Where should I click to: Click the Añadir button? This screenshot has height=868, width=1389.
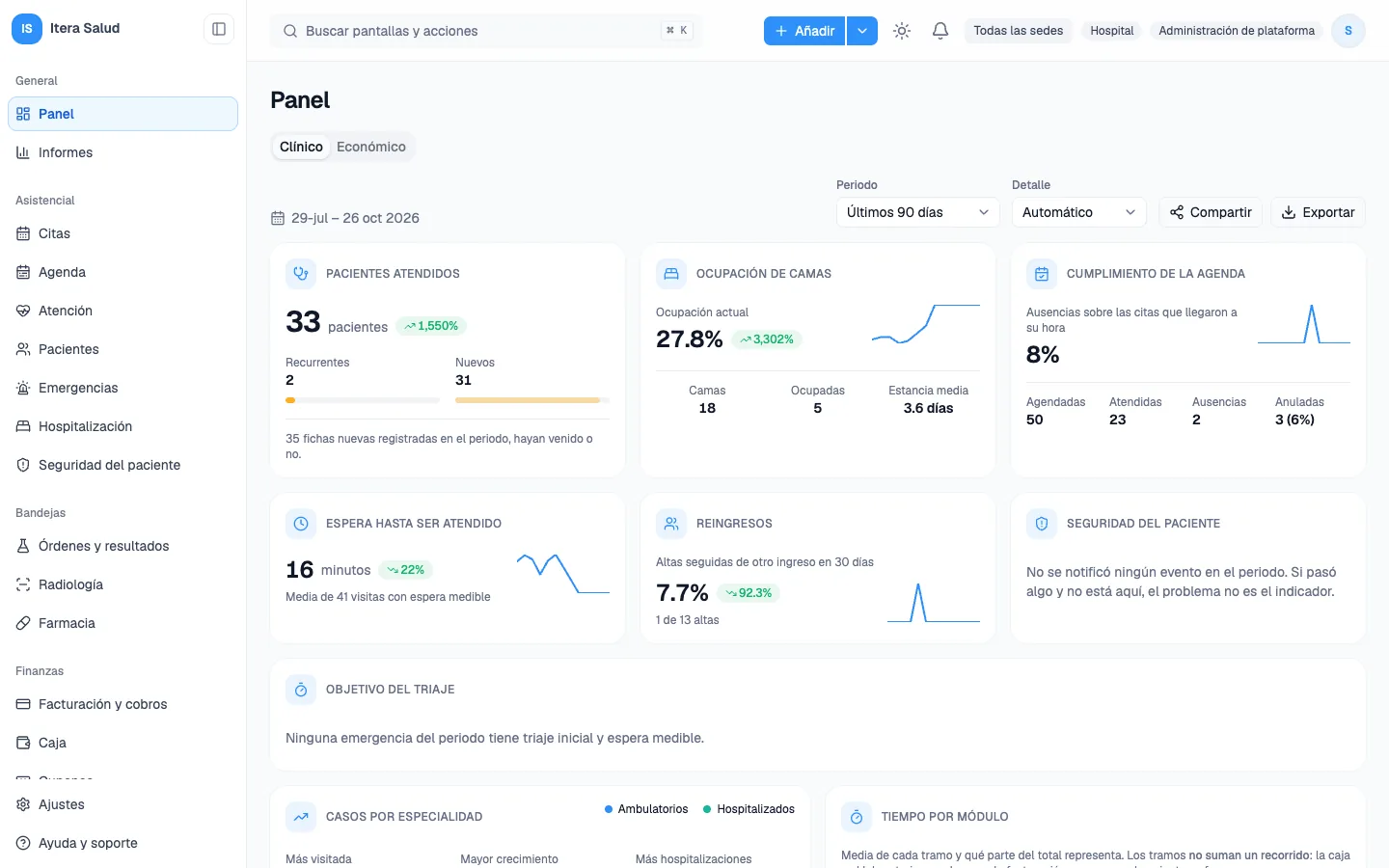(804, 31)
